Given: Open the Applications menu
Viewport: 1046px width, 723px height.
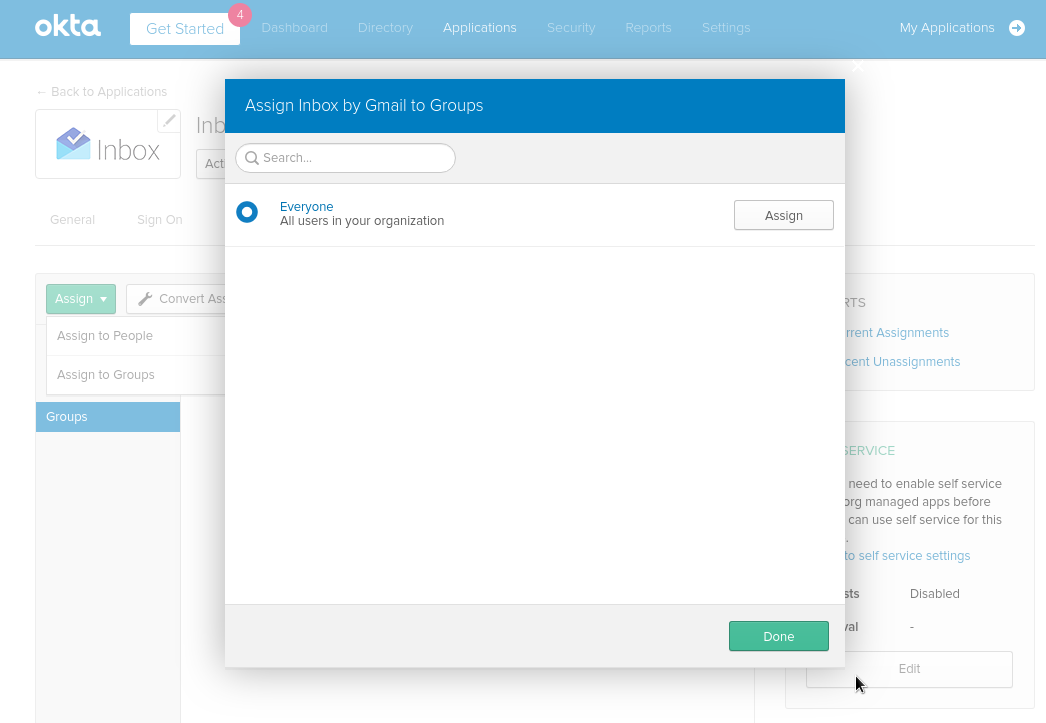Looking at the screenshot, I should [480, 28].
